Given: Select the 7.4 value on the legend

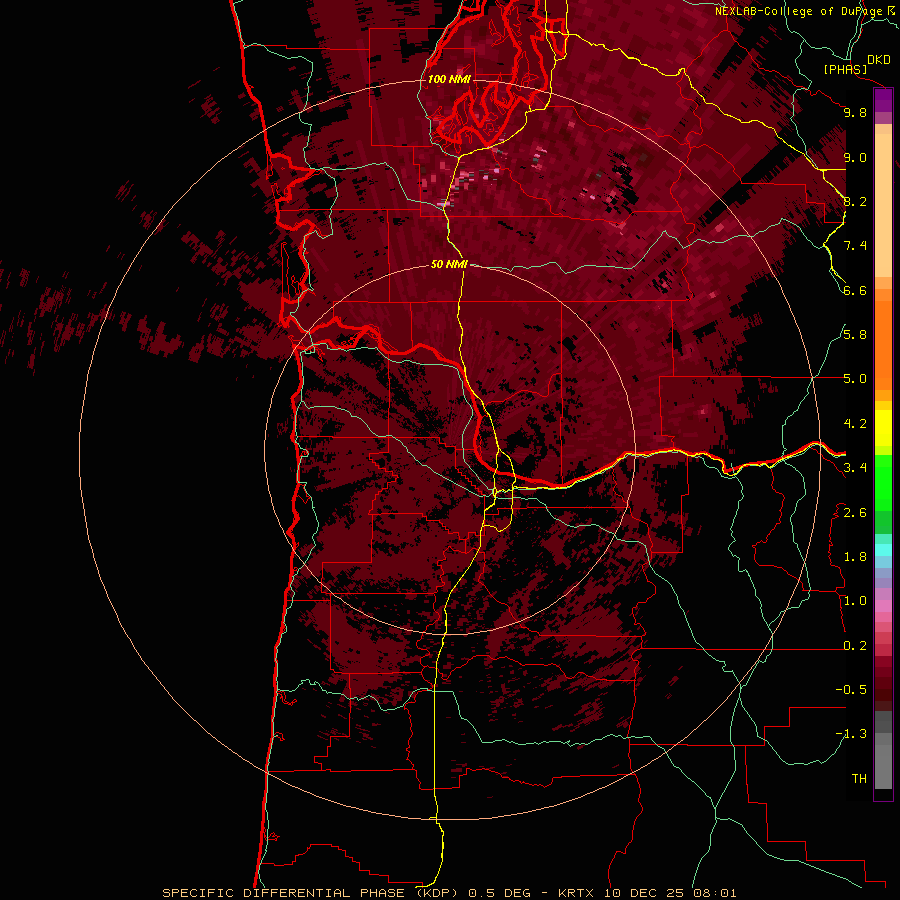Looking at the screenshot, I should [855, 246].
